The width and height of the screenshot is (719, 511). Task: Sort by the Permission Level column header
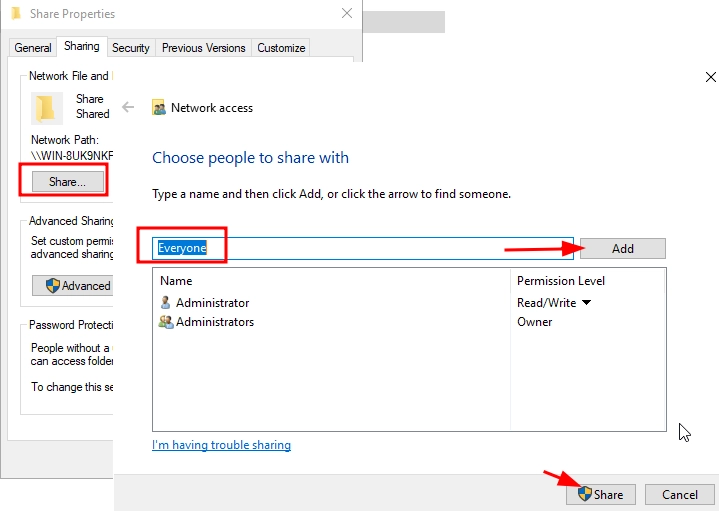tap(561, 281)
